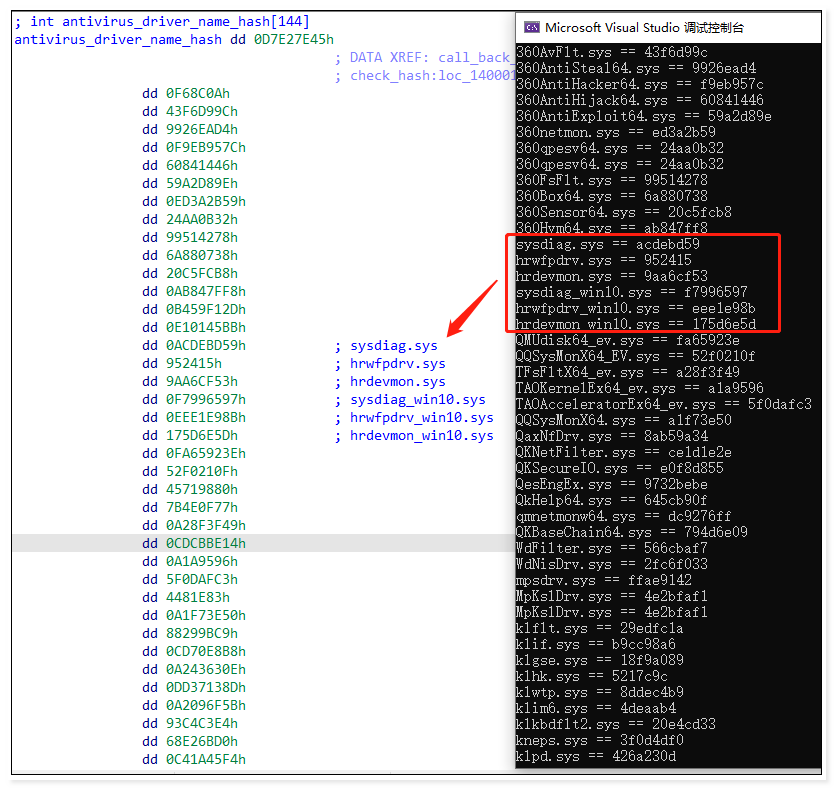Click the hrwfpdrv_win10.sys comment

[x=421, y=418]
